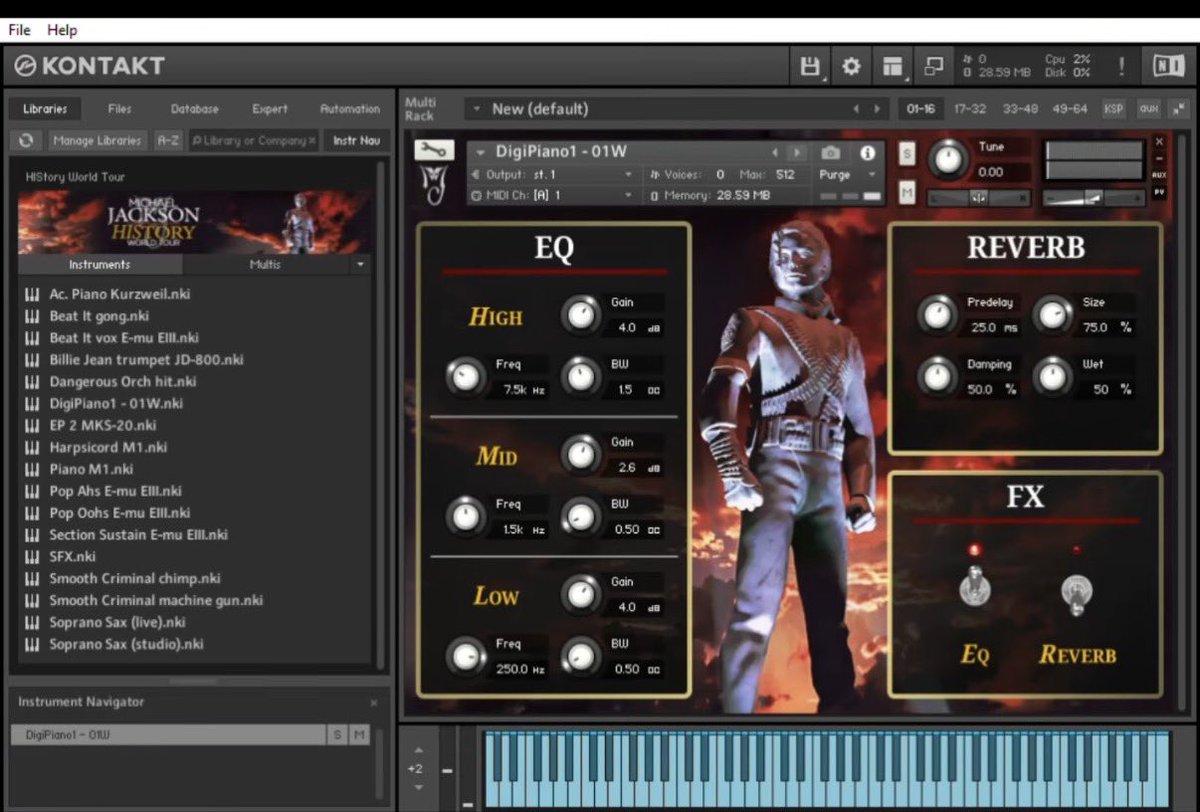Toggle the AUX sends view
Screen dimensions: 1200x812
click(x=1159, y=174)
